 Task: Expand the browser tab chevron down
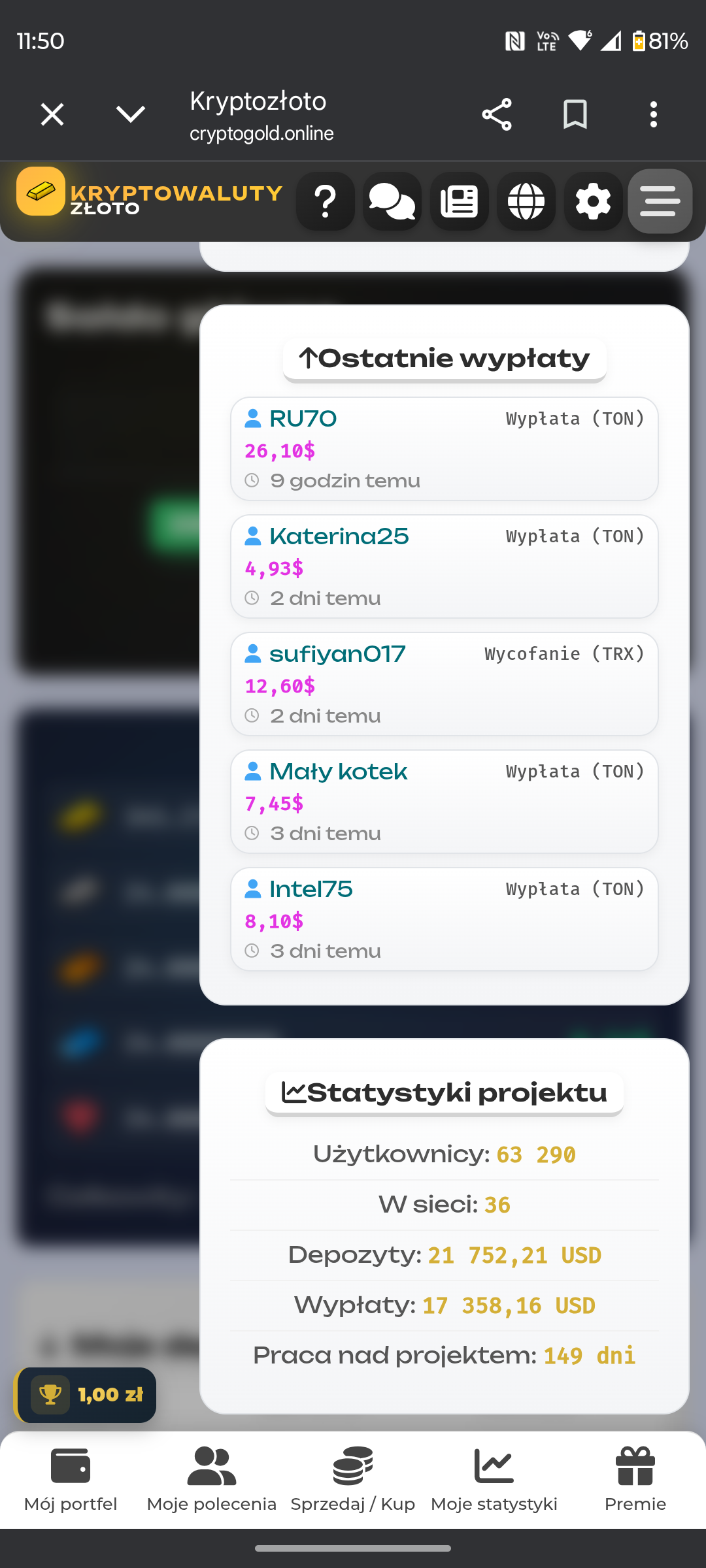pos(131,114)
